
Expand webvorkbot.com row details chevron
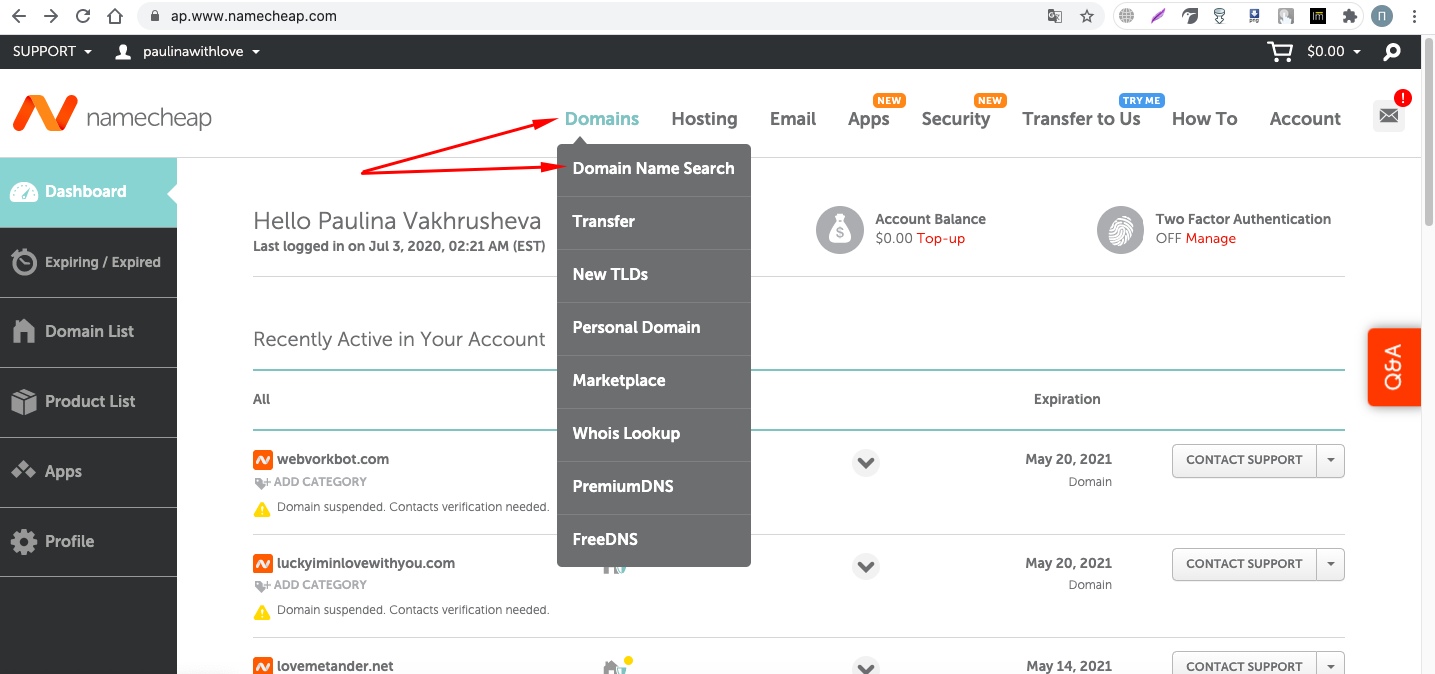click(x=866, y=463)
